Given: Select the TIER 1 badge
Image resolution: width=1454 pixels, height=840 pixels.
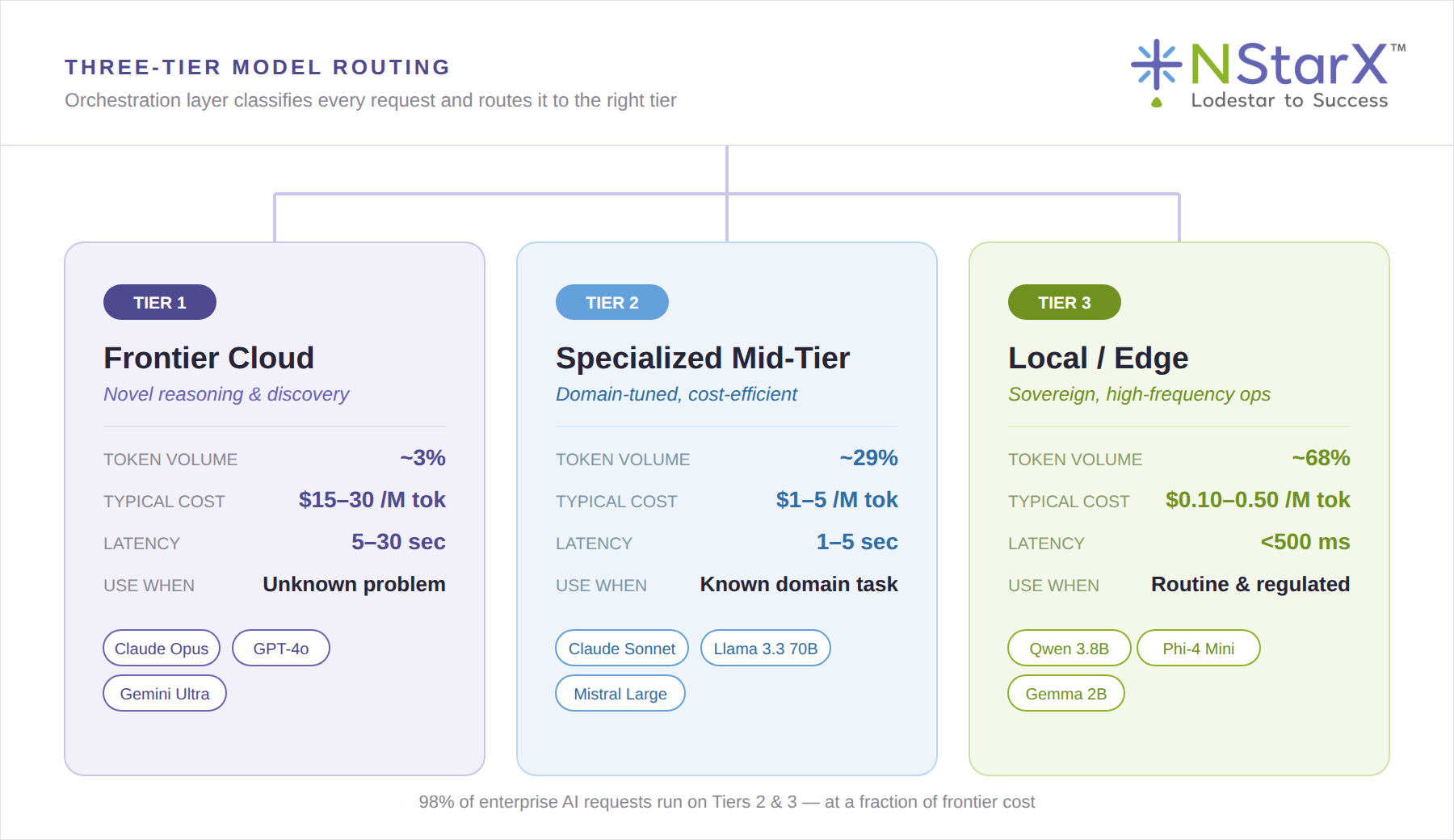Looking at the screenshot, I should (160, 302).
